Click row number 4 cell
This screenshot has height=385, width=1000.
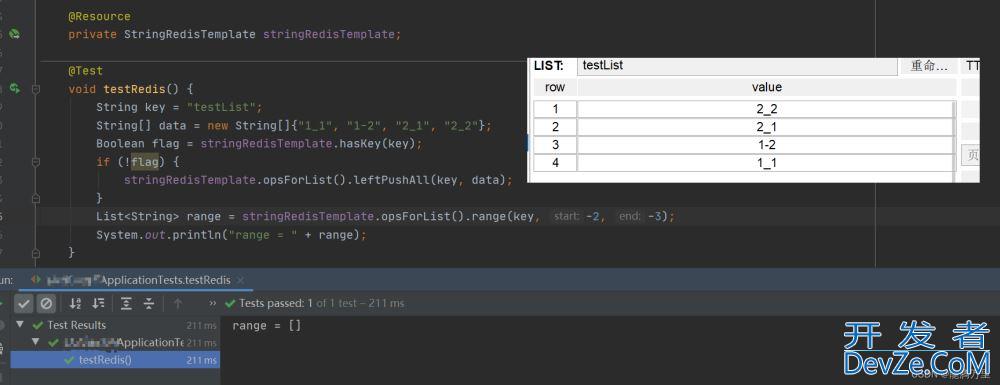coord(555,163)
